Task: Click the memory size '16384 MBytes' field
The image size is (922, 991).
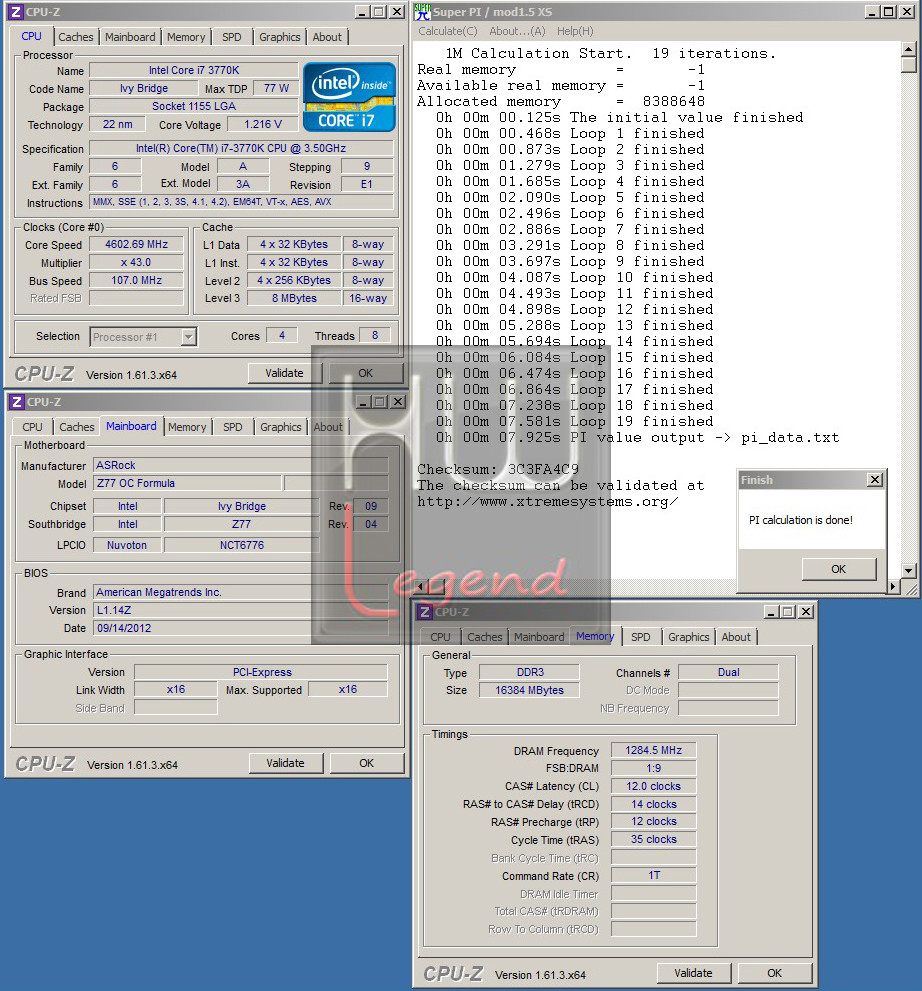Action: point(529,690)
